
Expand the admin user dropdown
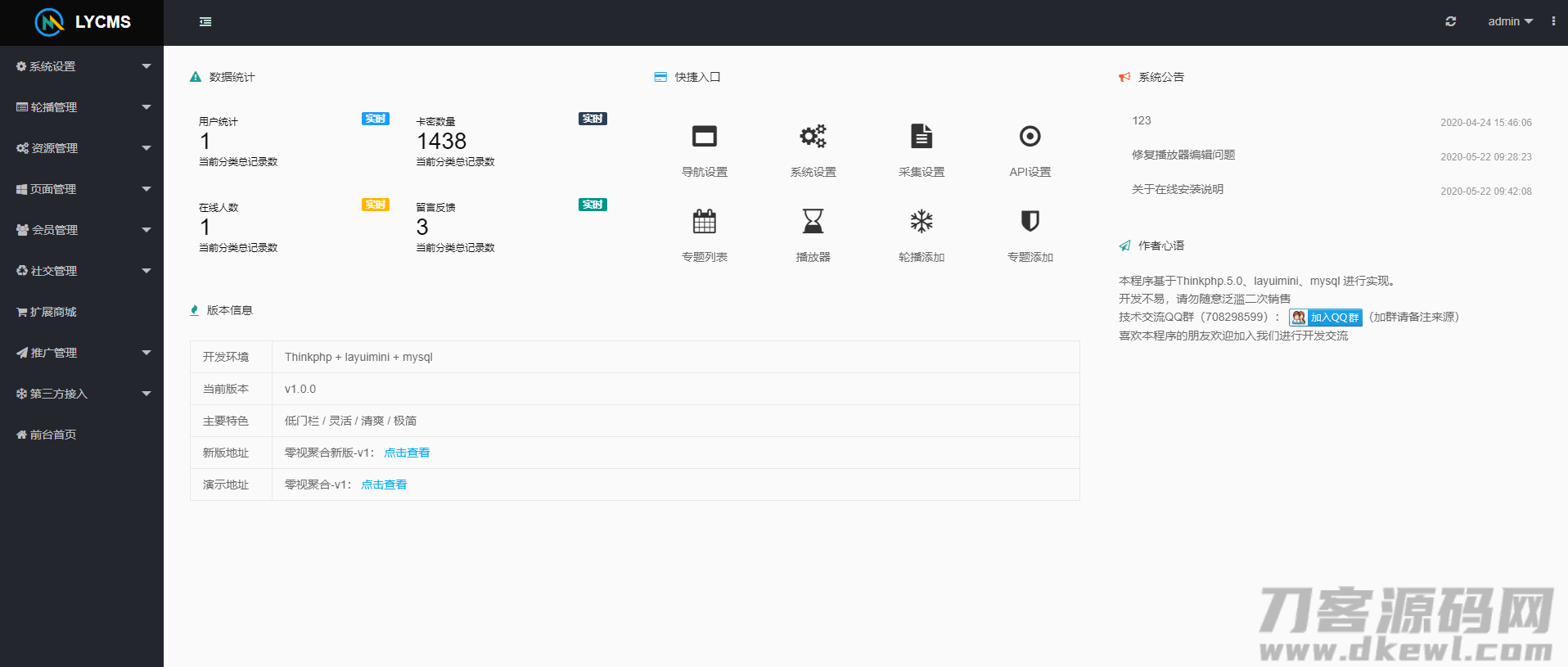coord(1510,22)
